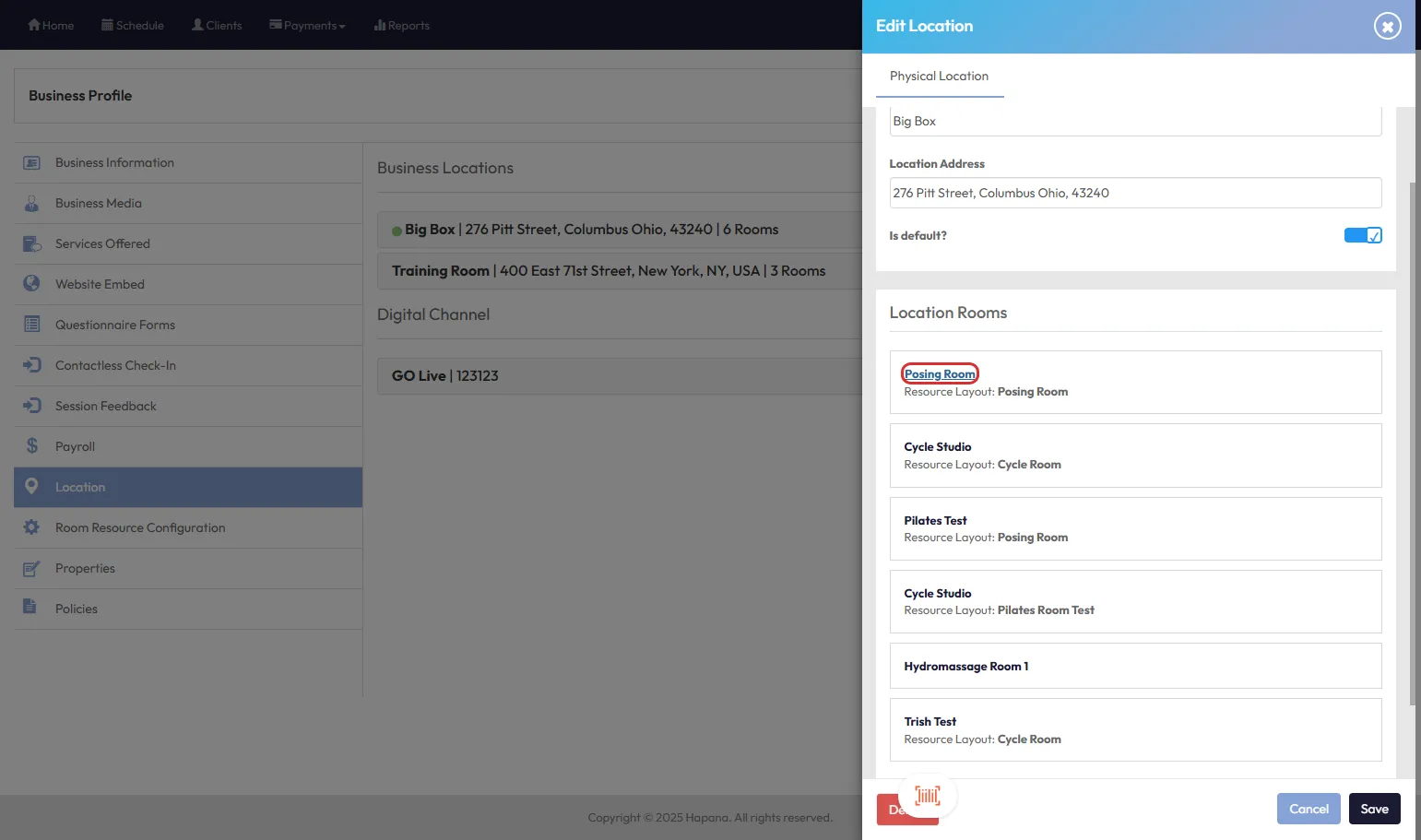The height and width of the screenshot is (840, 1421).
Task: Click the panel's vertical scrollbar
Action: click(x=1412, y=443)
